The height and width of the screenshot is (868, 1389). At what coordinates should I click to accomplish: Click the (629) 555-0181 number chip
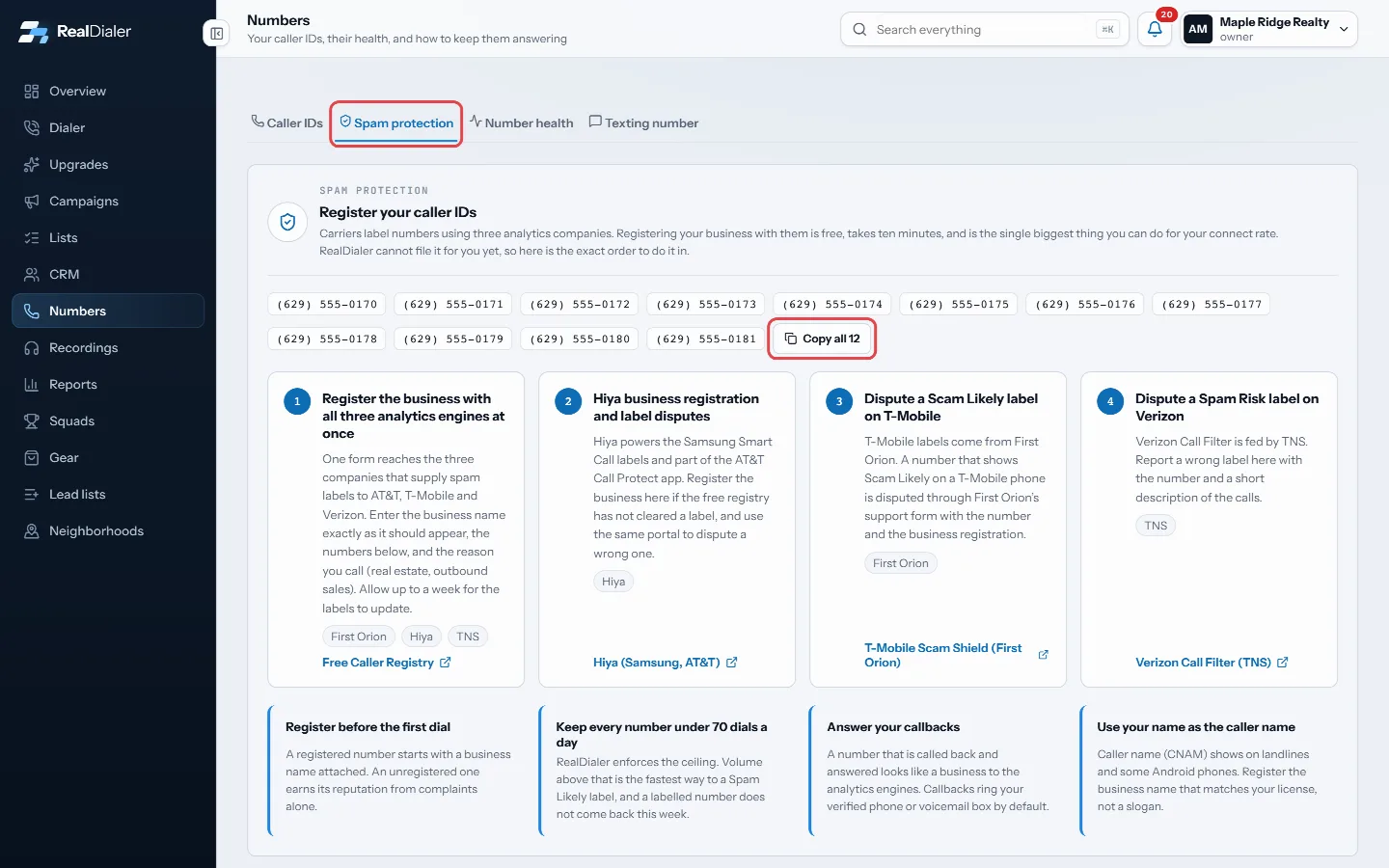point(706,339)
